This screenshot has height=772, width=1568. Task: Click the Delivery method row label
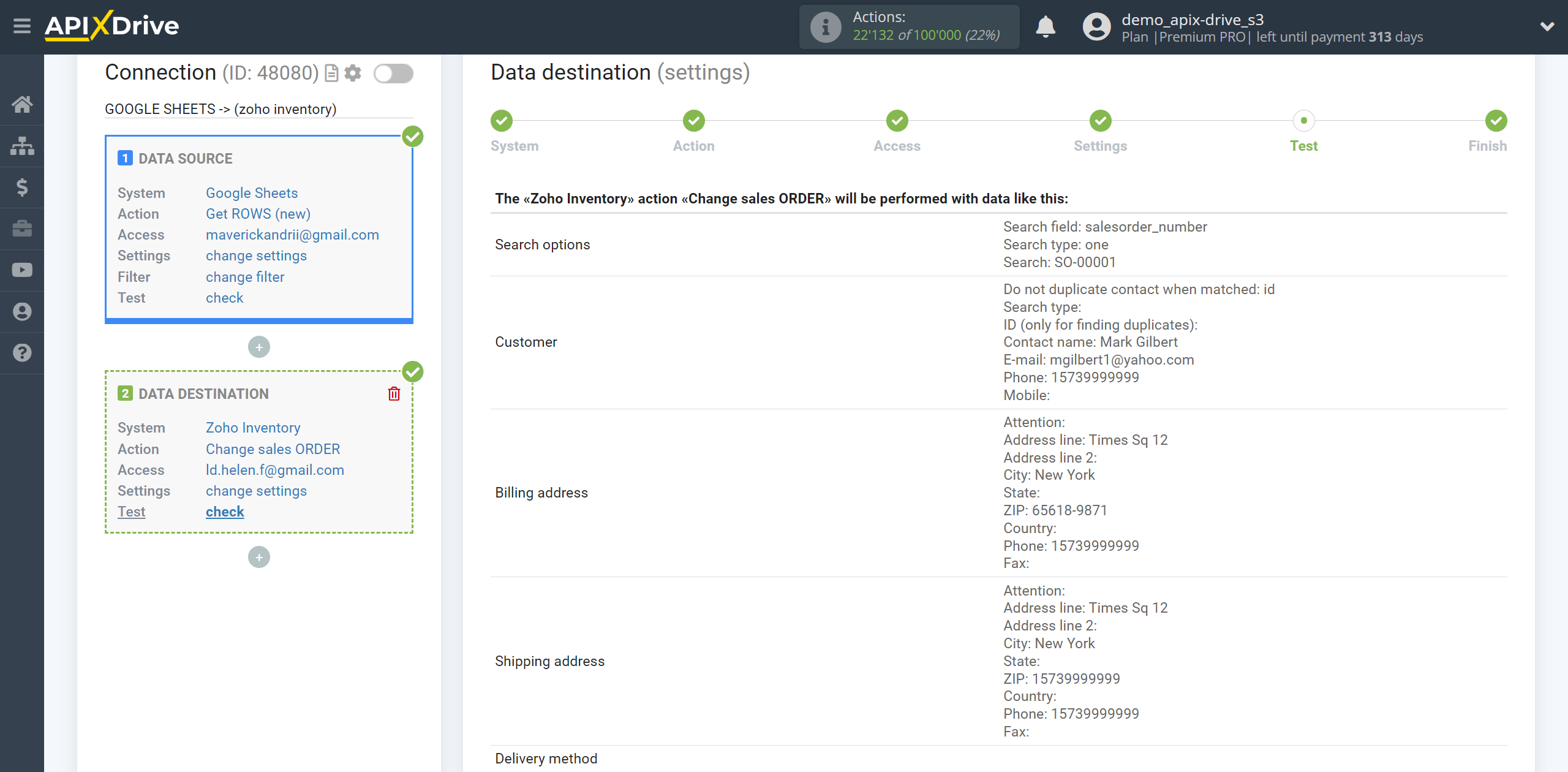point(546,759)
